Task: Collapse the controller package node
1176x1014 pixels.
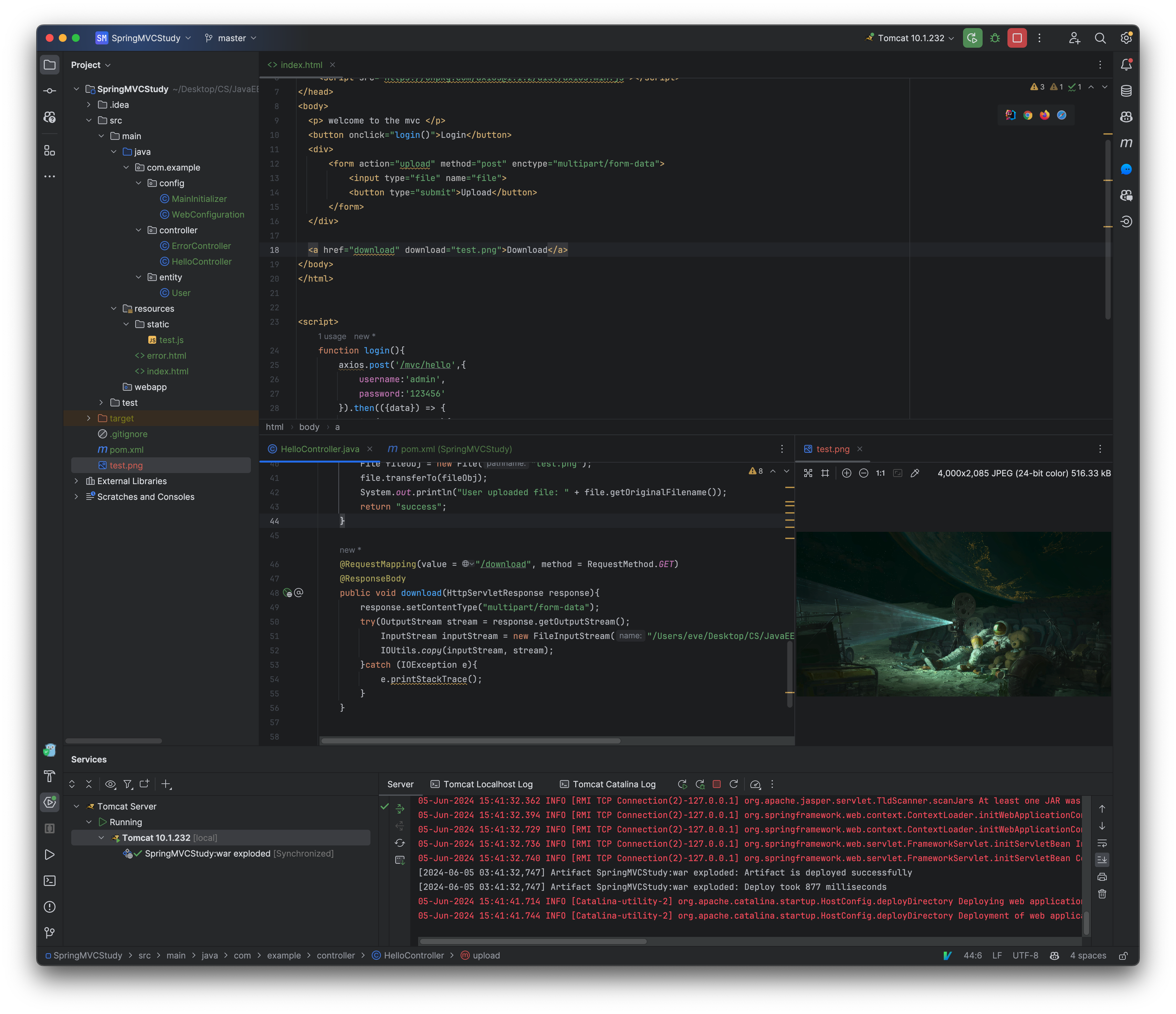Action: [x=139, y=230]
